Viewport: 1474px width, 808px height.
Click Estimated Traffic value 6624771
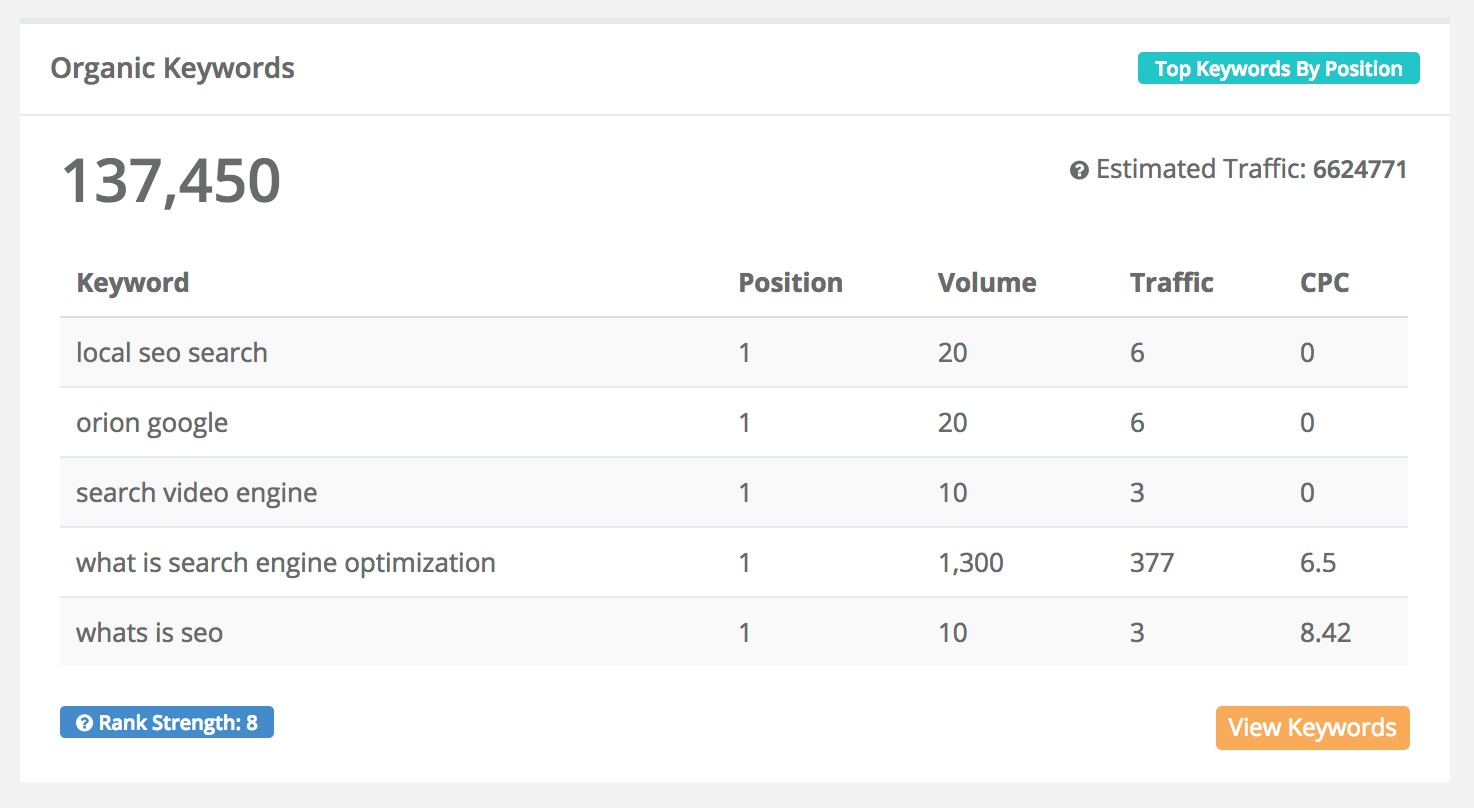pos(1360,170)
